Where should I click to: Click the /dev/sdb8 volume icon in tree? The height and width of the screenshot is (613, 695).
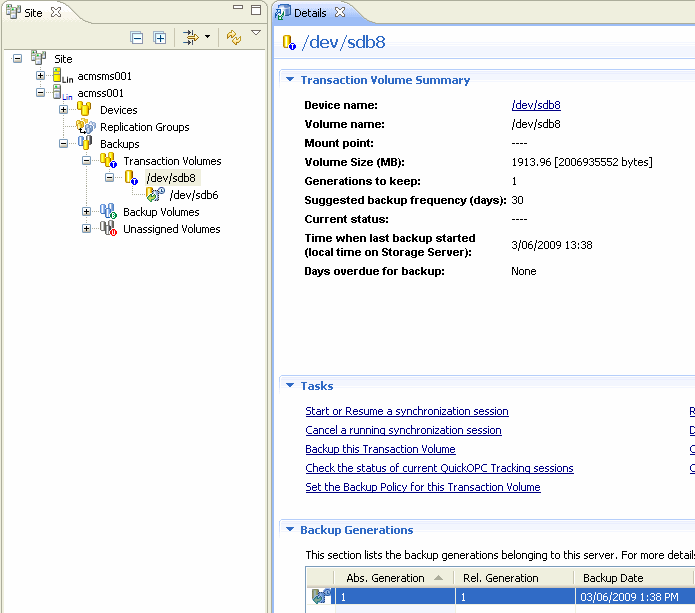(x=131, y=178)
